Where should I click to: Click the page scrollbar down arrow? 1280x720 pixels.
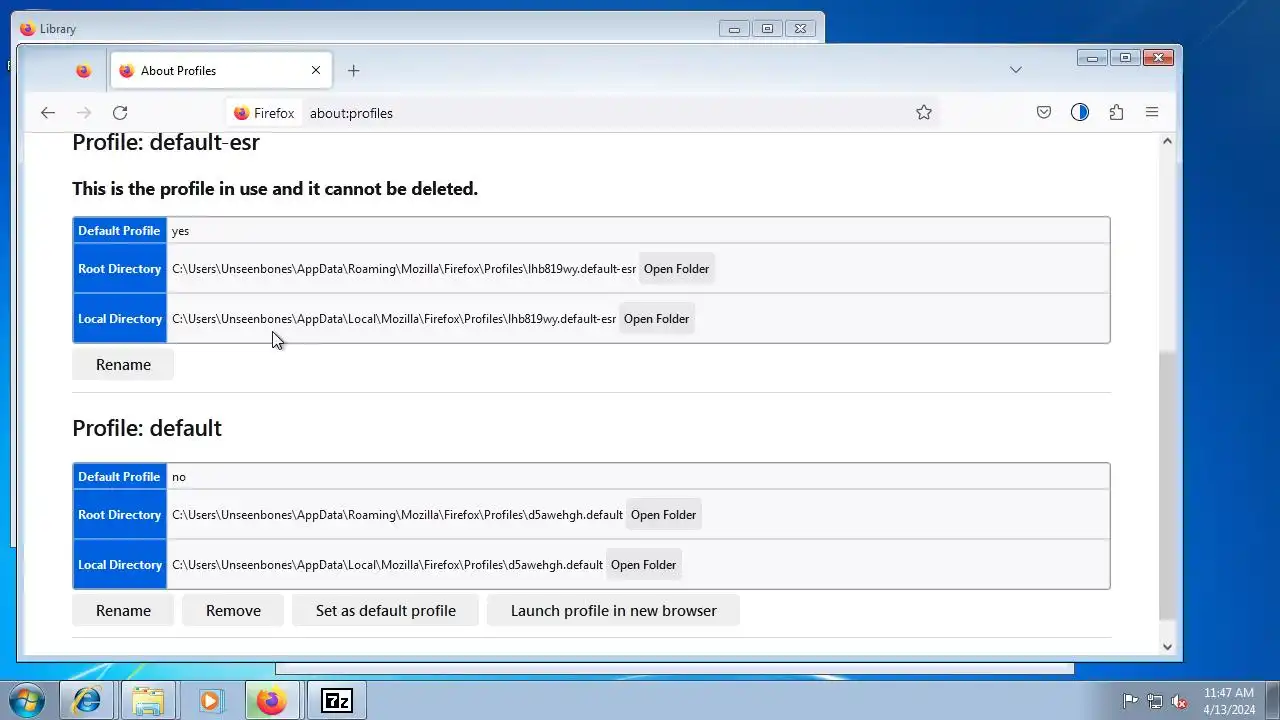pos(1167,647)
